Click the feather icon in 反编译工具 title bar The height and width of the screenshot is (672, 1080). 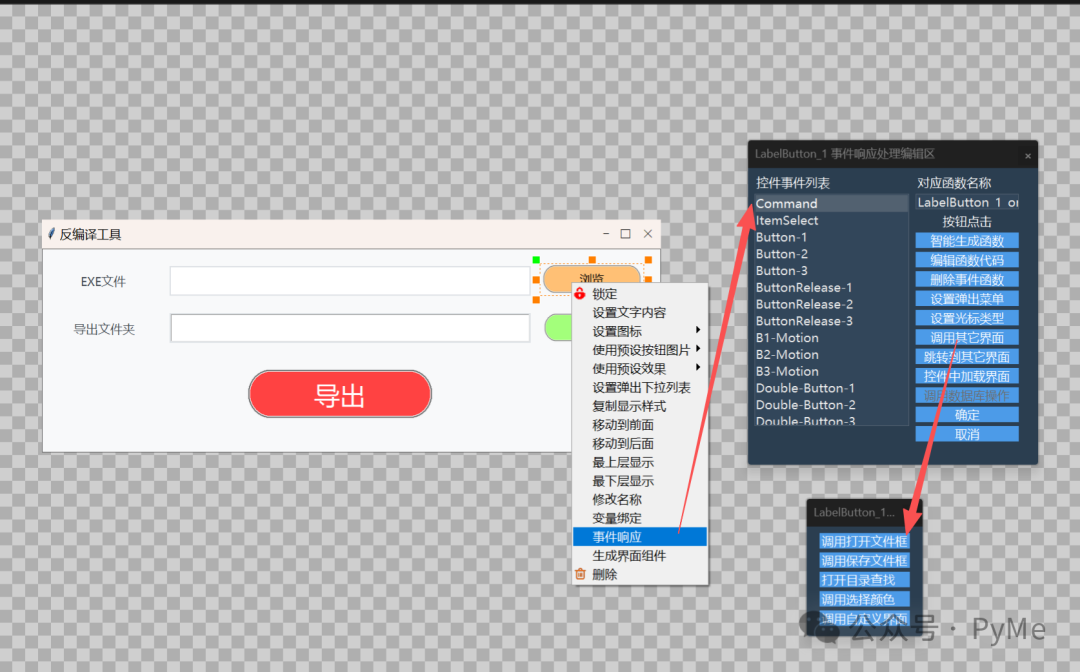coord(51,234)
